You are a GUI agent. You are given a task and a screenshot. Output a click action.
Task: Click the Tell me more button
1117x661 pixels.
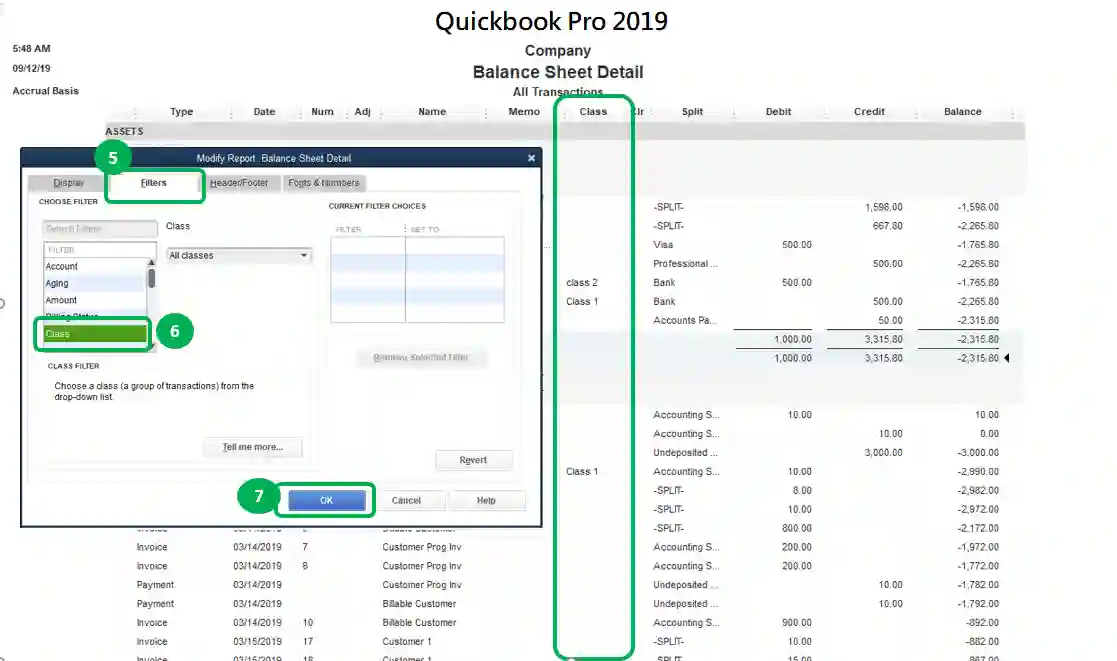point(252,447)
